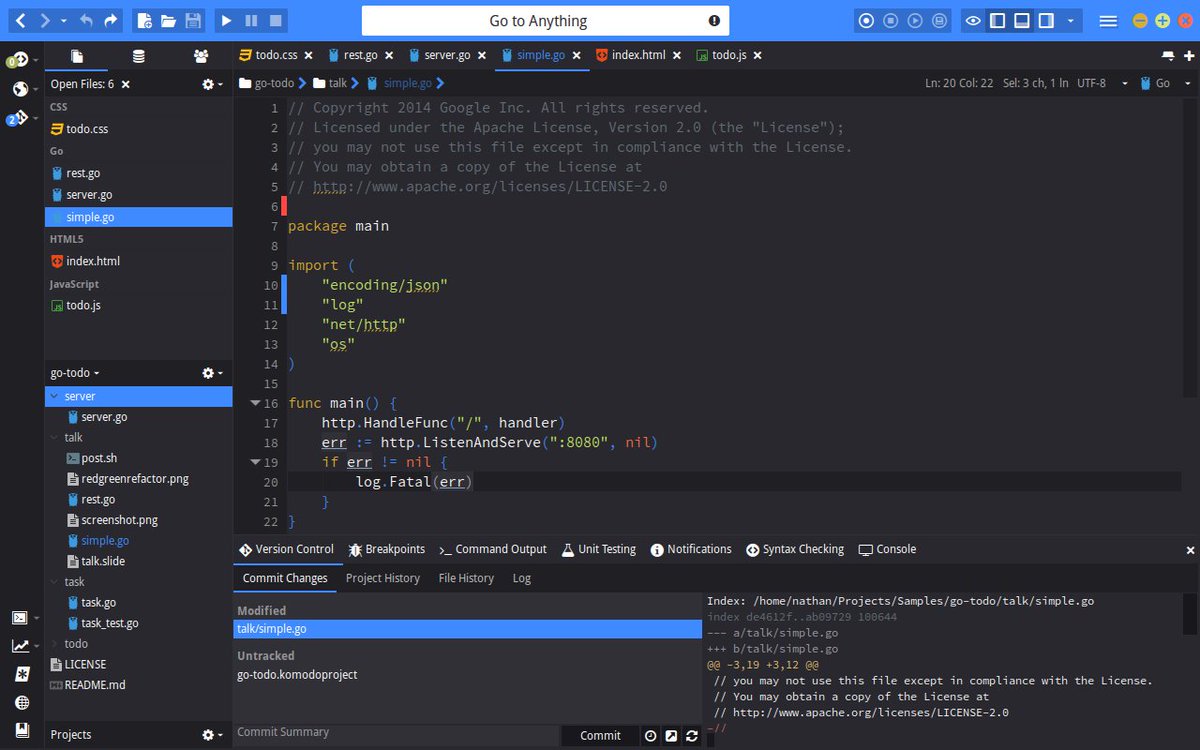Image resolution: width=1200 pixels, height=750 pixels.
Task: Click the Open File folder icon
Action: click(169, 20)
